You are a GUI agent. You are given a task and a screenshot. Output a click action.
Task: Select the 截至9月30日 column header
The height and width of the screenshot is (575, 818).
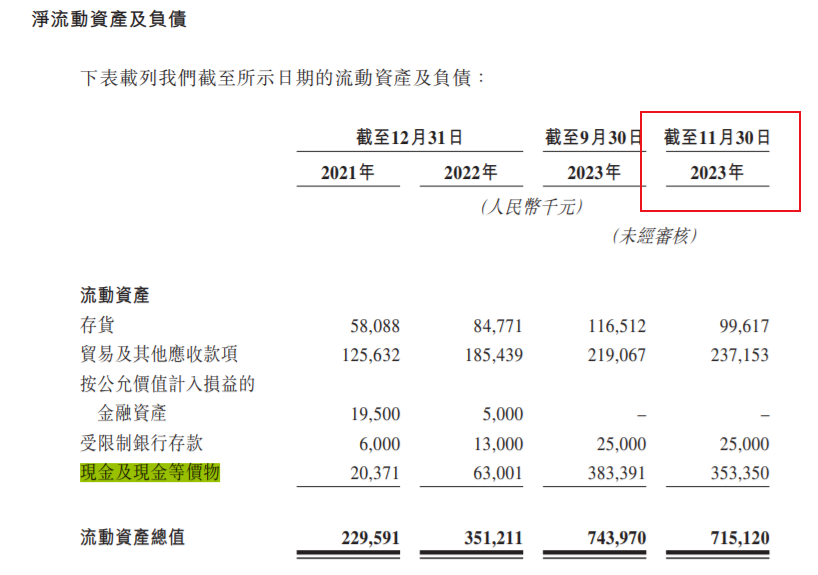(x=593, y=137)
